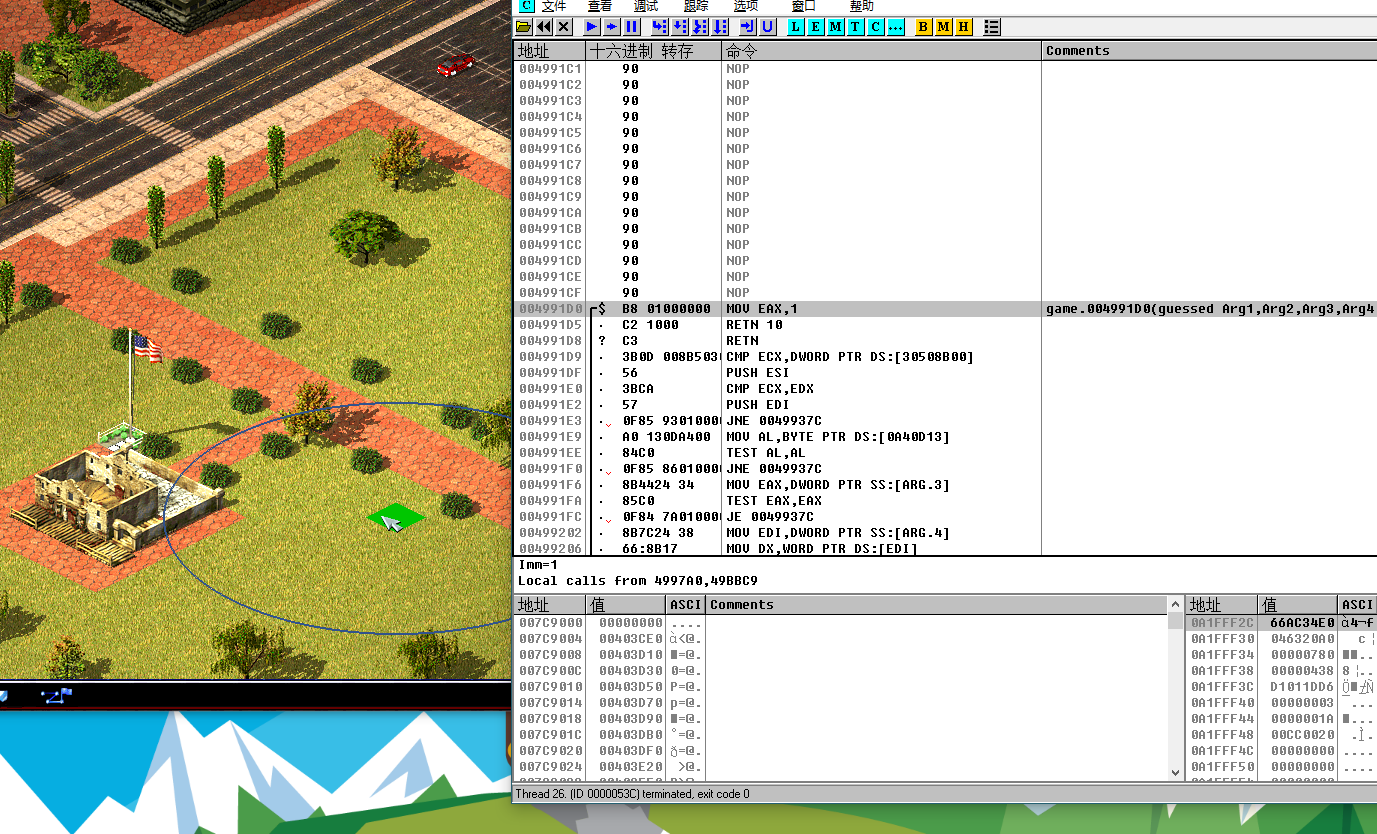Select dump row at address 007C9004
This screenshot has width=1377, height=834.
[840, 639]
